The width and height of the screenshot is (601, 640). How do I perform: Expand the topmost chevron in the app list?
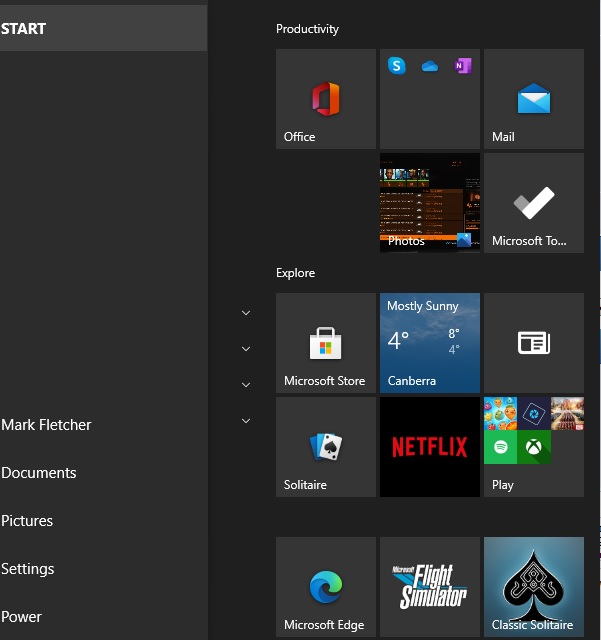coord(246,313)
